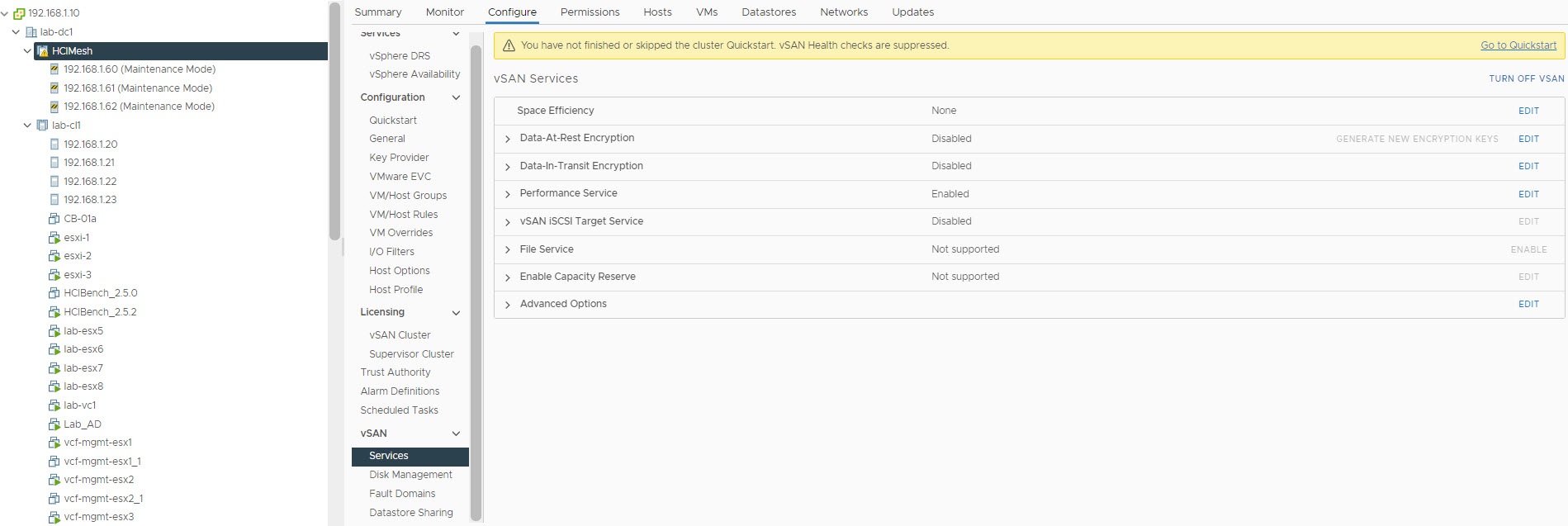The image size is (1568, 526).
Task: Click the vCenter 192.168.1.10 root icon
Action: coord(19,13)
